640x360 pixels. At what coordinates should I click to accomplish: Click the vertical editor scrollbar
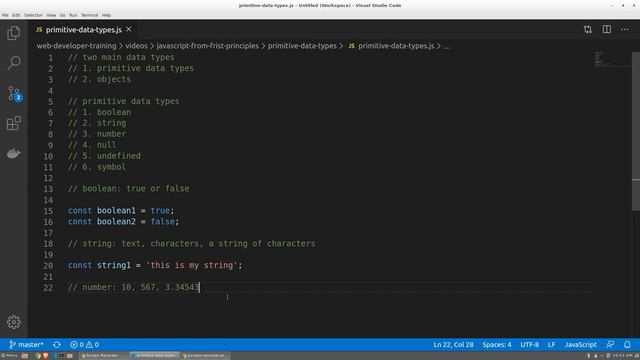(636, 131)
